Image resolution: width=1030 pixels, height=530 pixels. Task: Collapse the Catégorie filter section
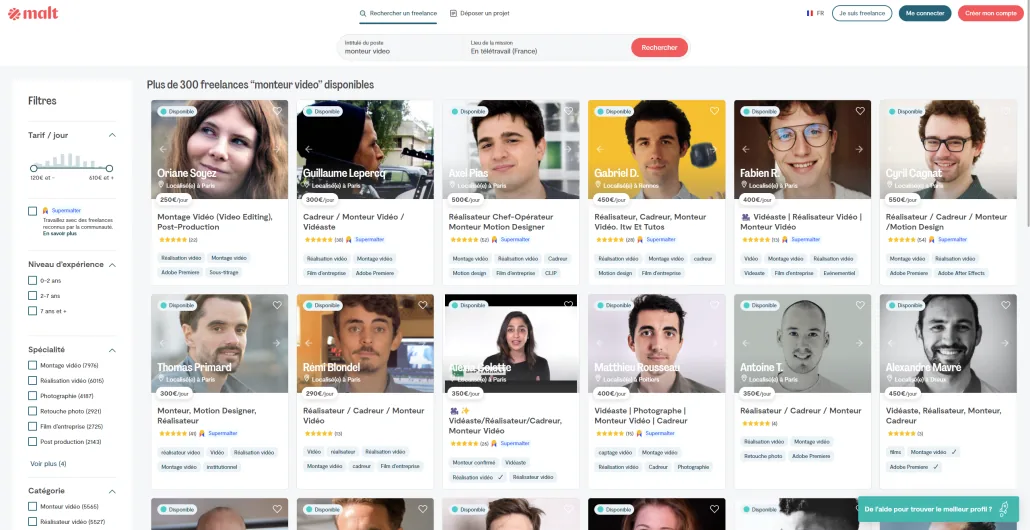click(x=112, y=491)
